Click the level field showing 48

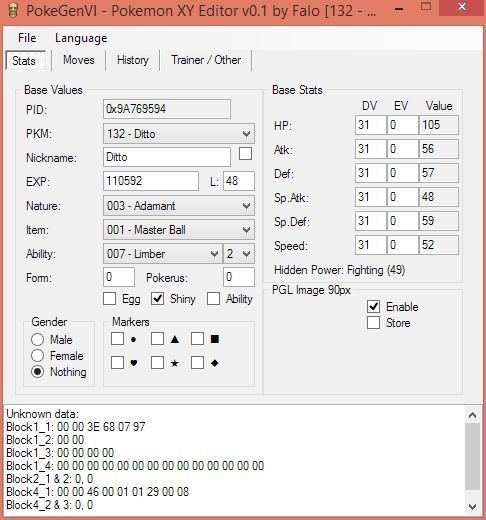pyautogui.click(x=239, y=181)
